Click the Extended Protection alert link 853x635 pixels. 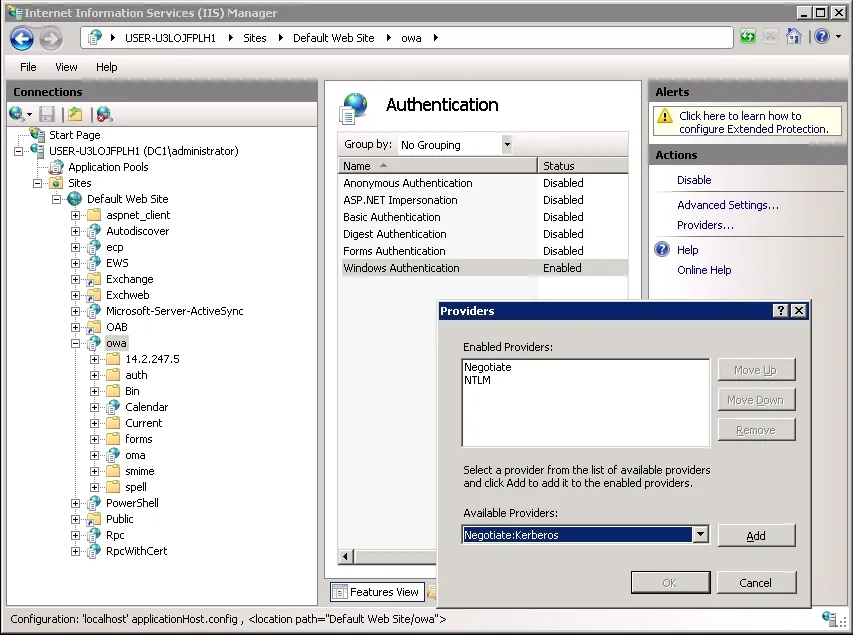point(753,122)
